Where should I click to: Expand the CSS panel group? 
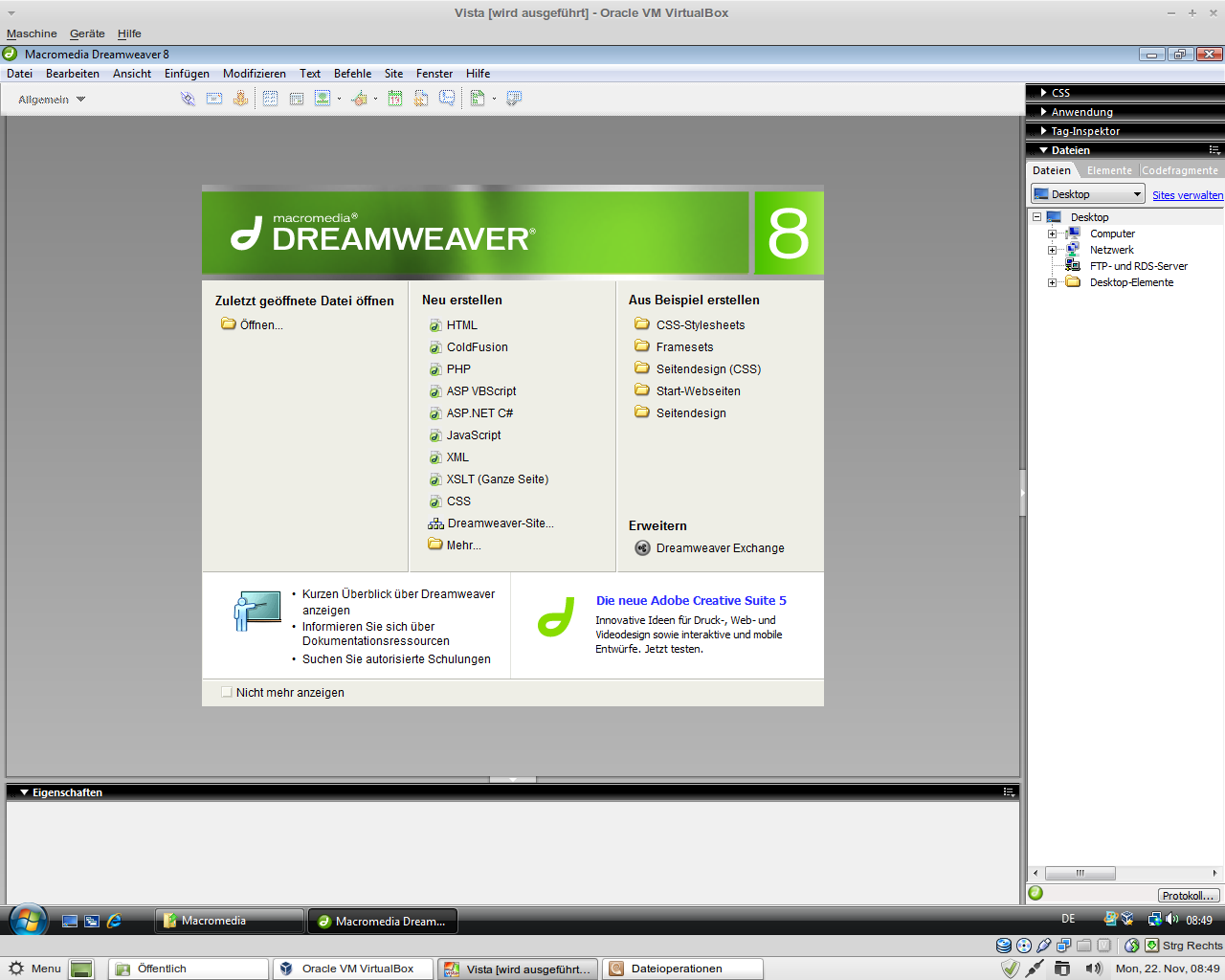[x=1043, y=93]
